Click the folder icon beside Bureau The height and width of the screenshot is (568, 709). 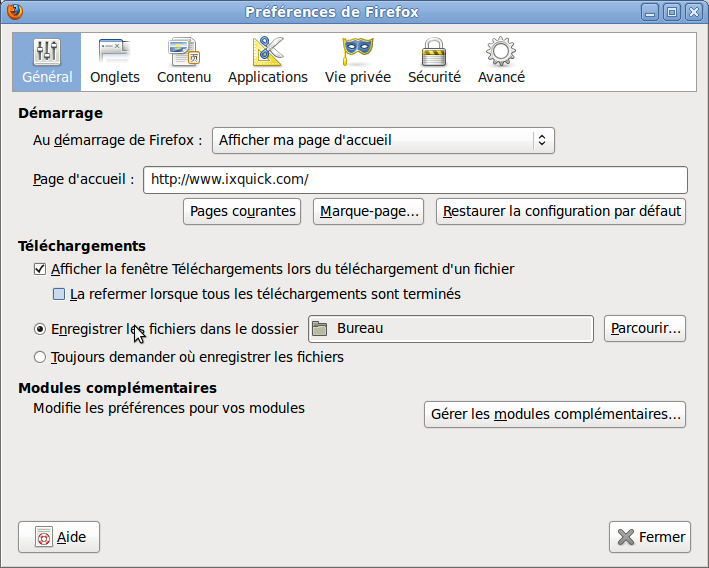[320, 328]
